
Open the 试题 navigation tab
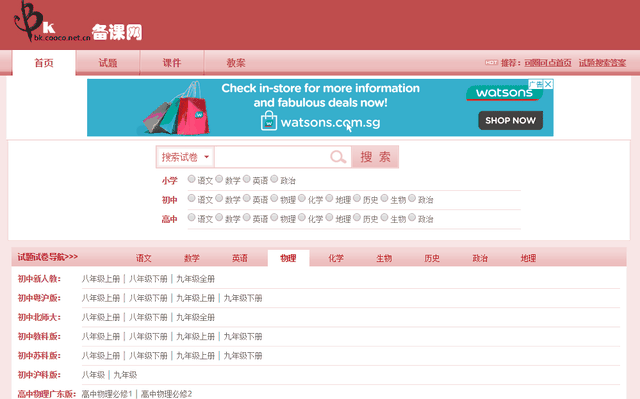[108, 63]
